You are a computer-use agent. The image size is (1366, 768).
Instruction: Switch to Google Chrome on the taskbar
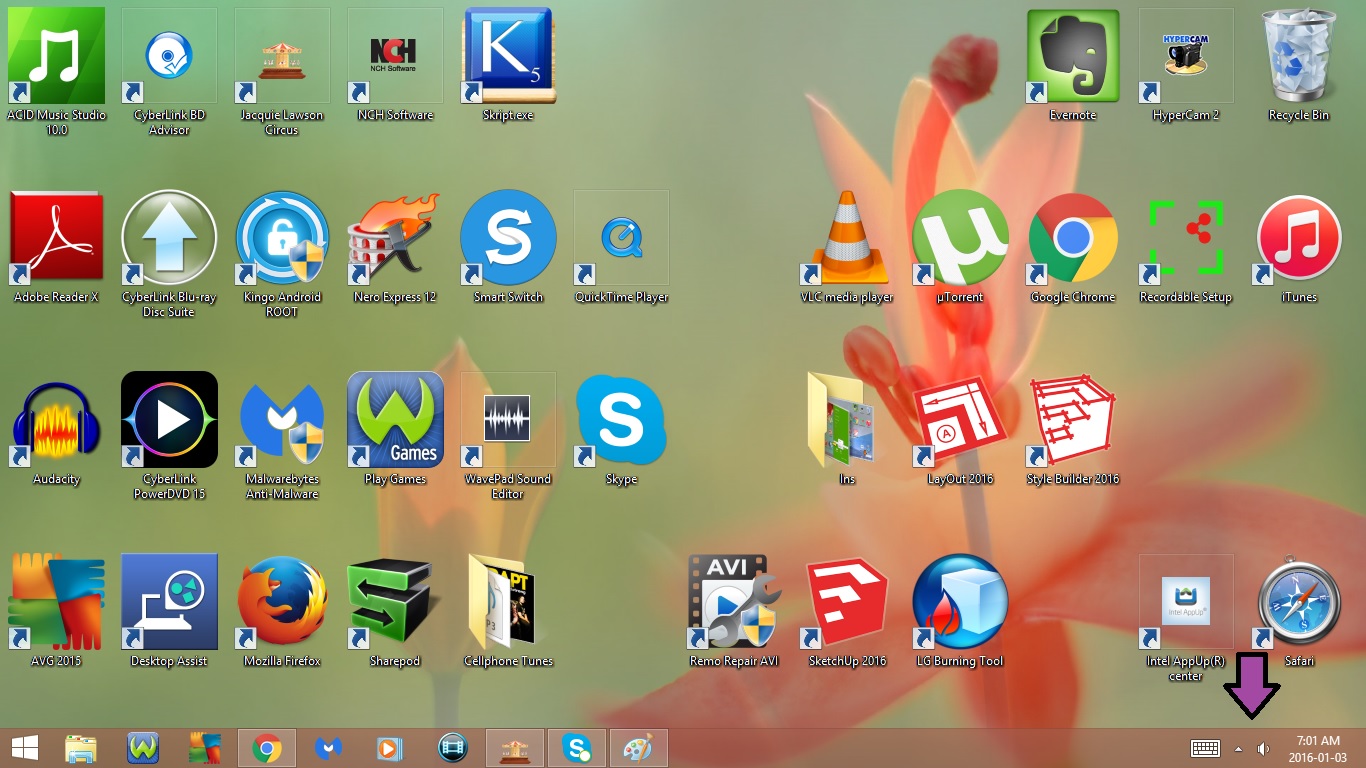click(266, 748)
